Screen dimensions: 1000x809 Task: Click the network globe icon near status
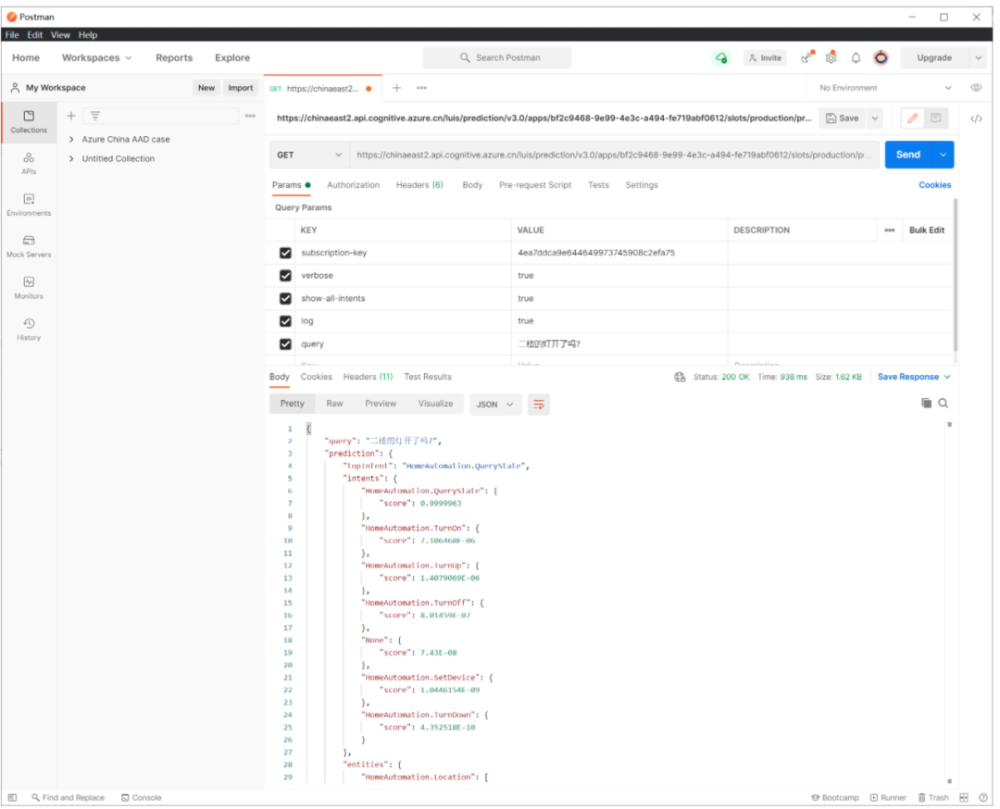[680, 377]
